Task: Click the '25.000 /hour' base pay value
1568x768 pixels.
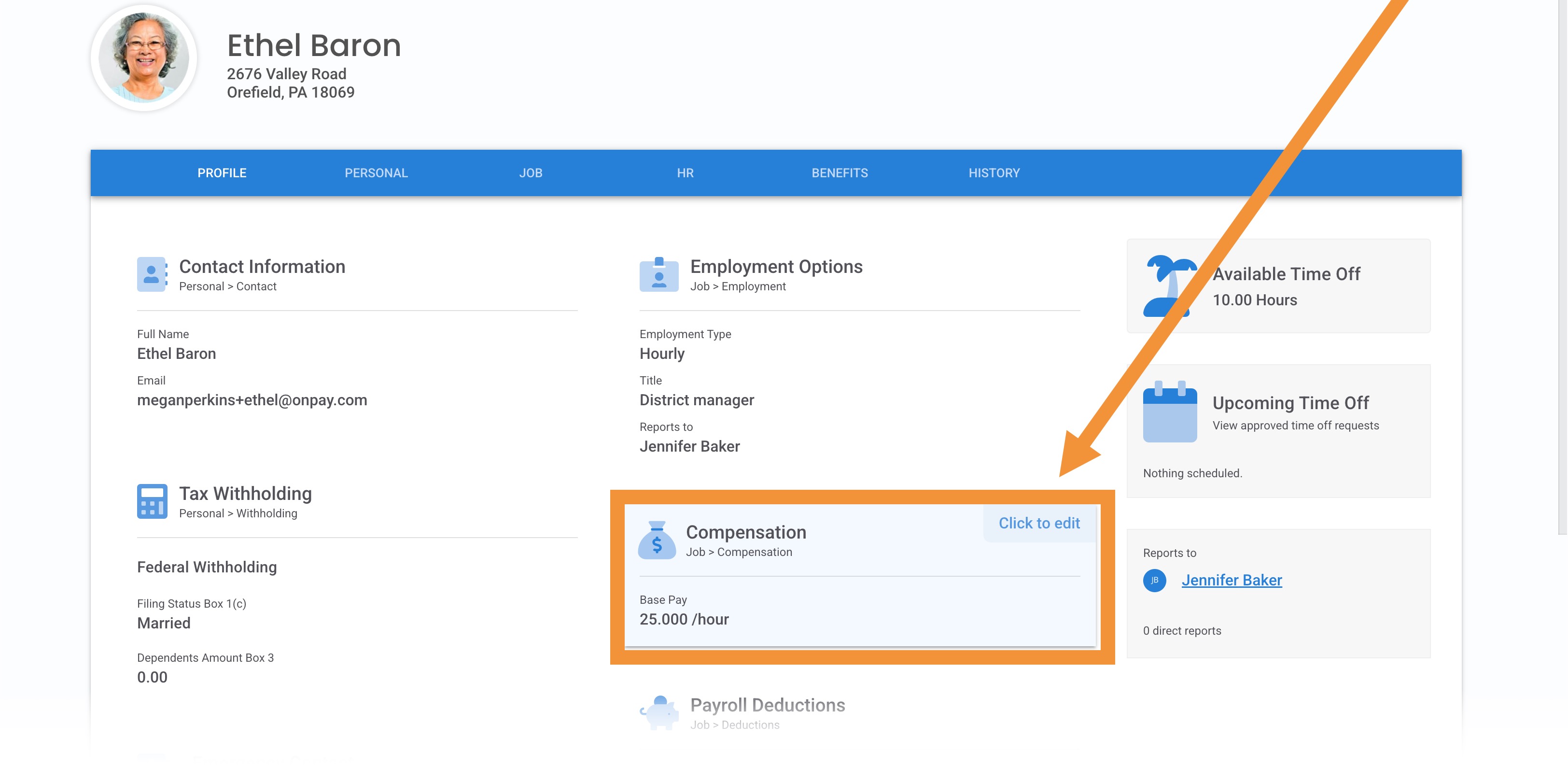Action: pyautogui.click(x=684, y=619)
